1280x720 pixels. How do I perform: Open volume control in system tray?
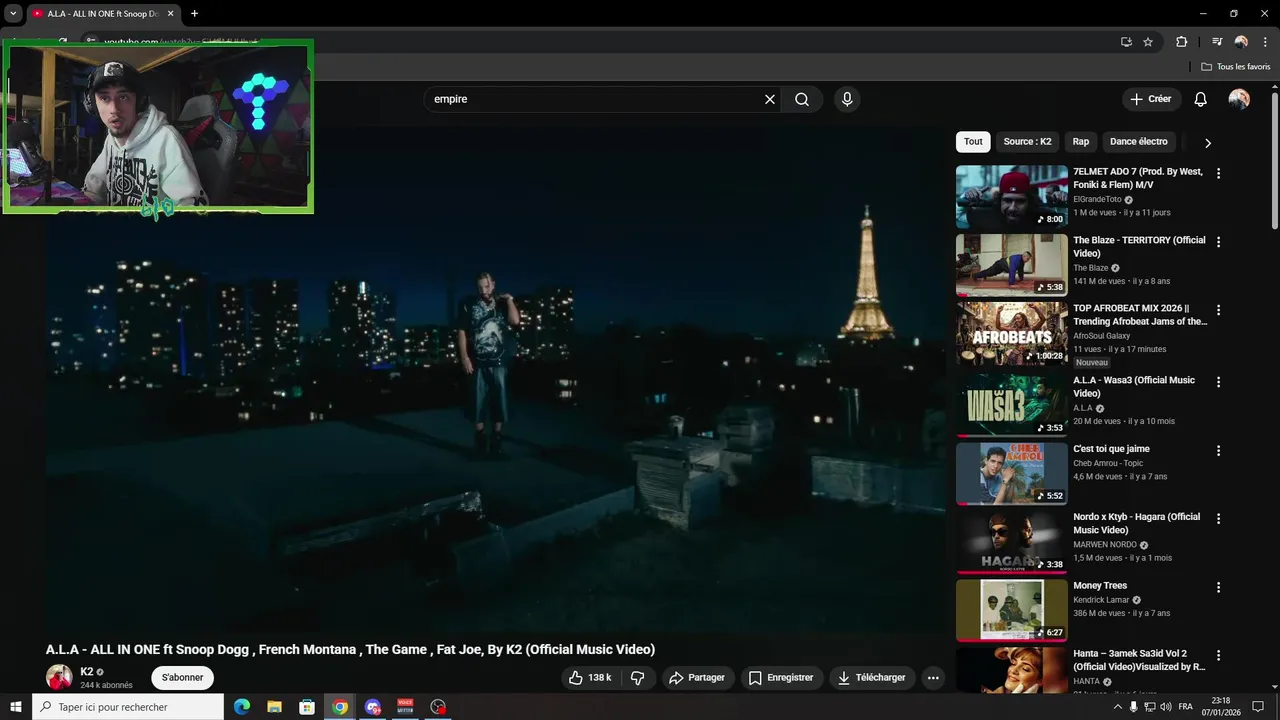click(x=1166, y=707)
